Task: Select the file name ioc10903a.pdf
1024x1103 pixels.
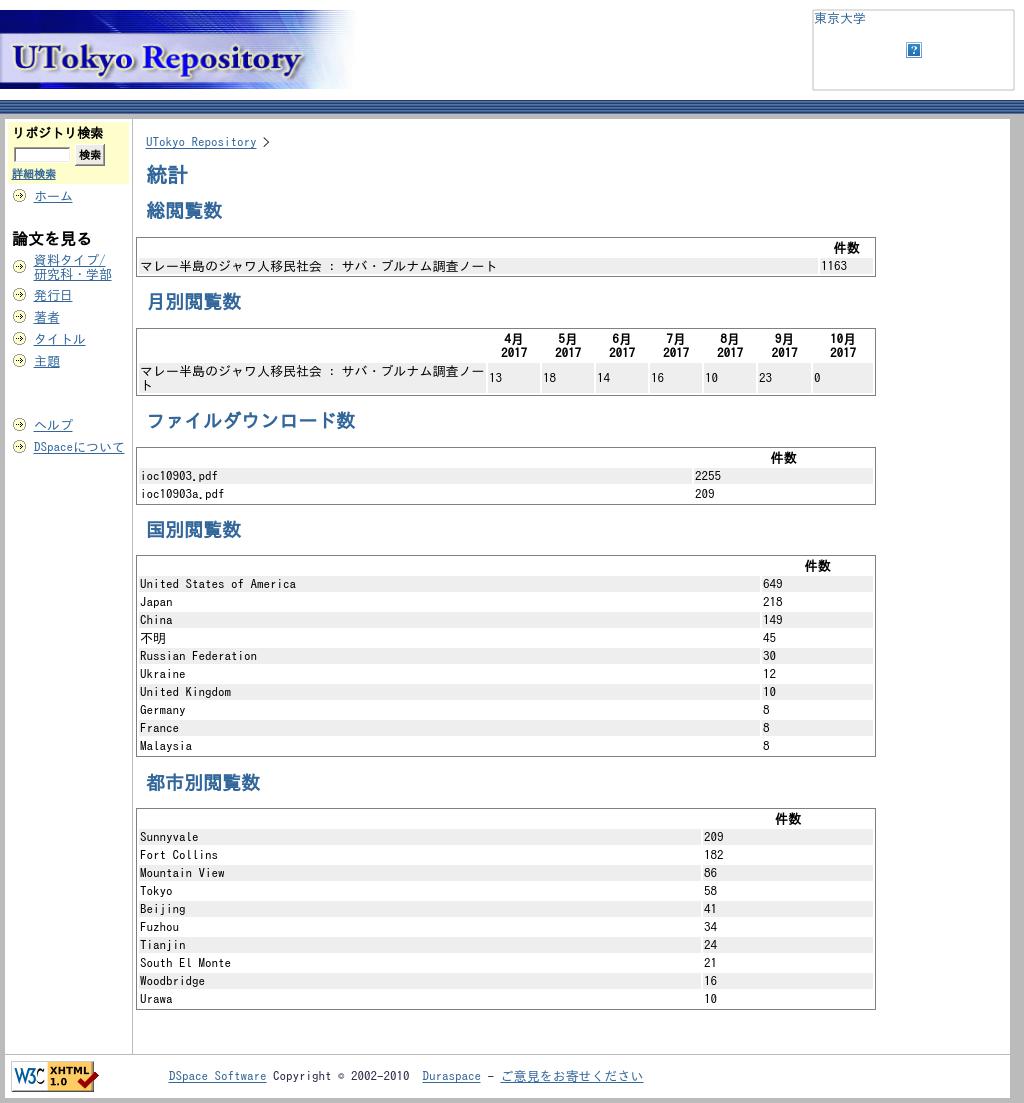Action: pyautogui.click(x=182, y=494)
